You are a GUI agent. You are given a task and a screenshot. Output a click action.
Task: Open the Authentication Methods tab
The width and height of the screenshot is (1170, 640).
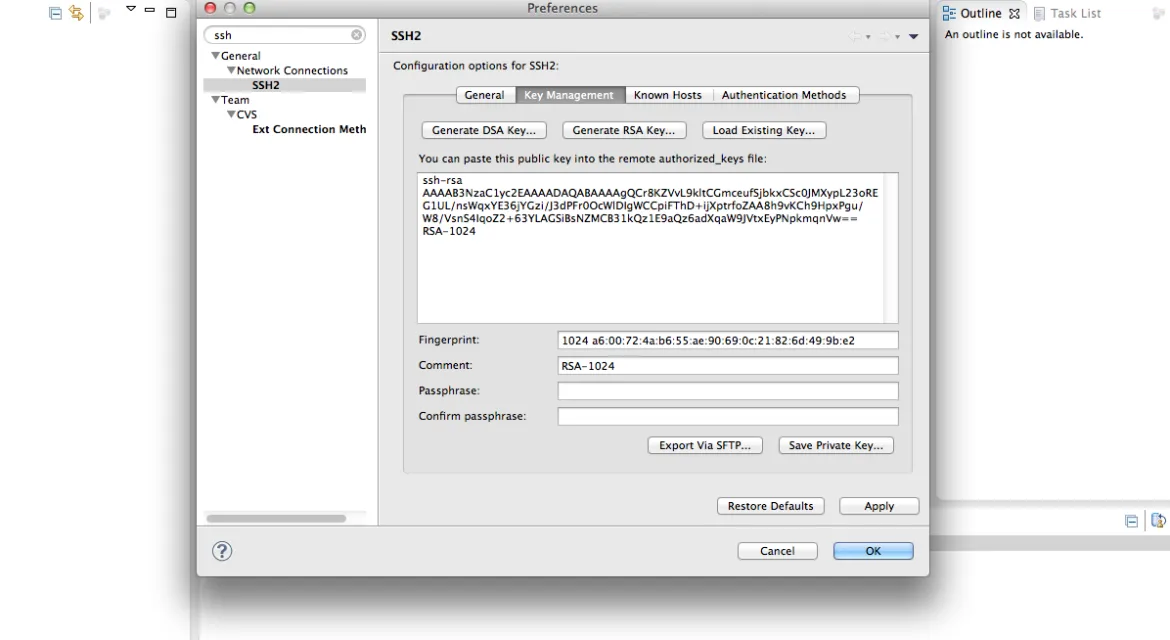pyautogui.click(x=786, y=94)
